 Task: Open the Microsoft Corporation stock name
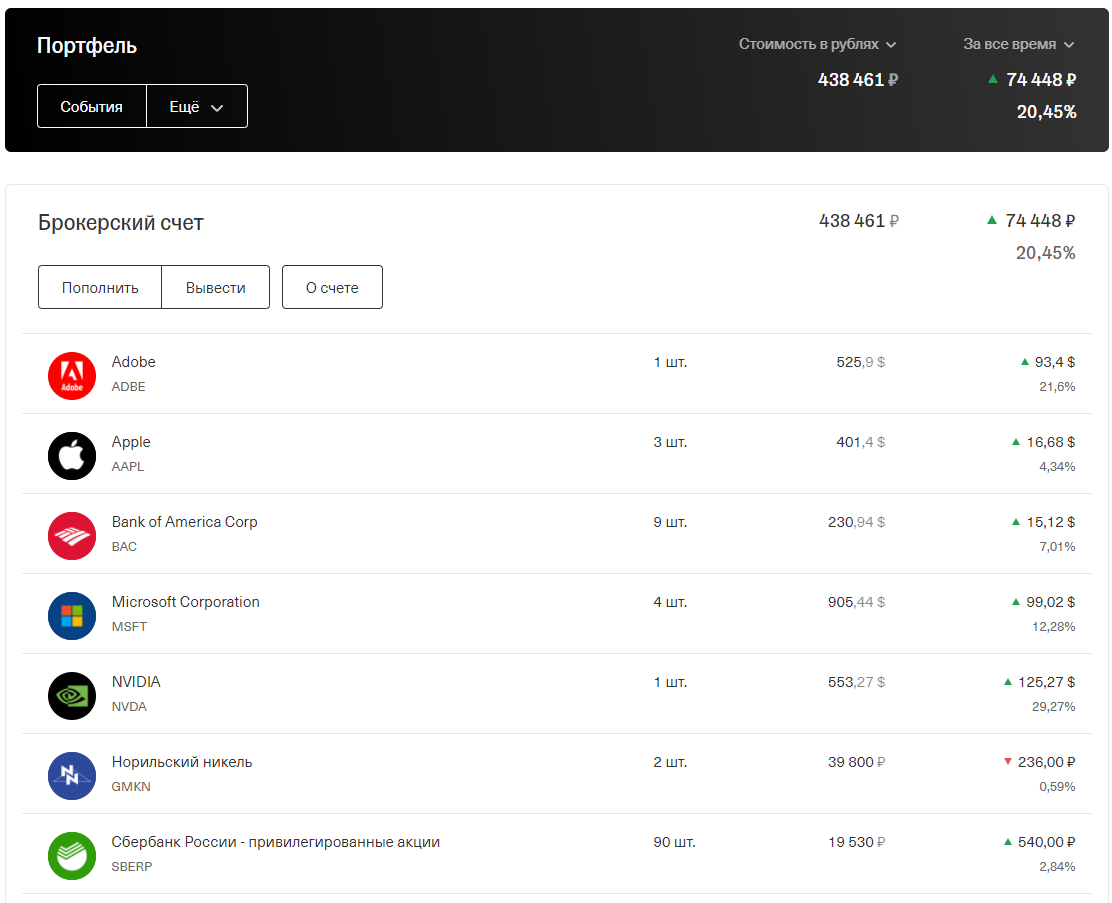(x=185, y=602)
